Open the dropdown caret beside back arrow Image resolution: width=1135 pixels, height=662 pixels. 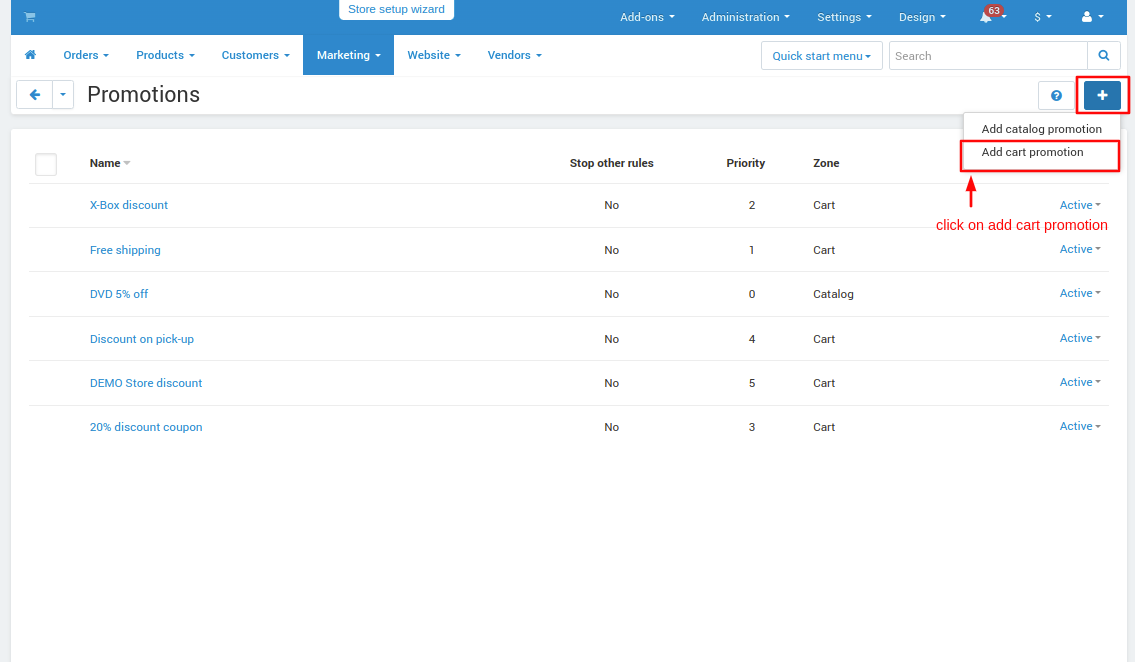[x=63, y=95]
